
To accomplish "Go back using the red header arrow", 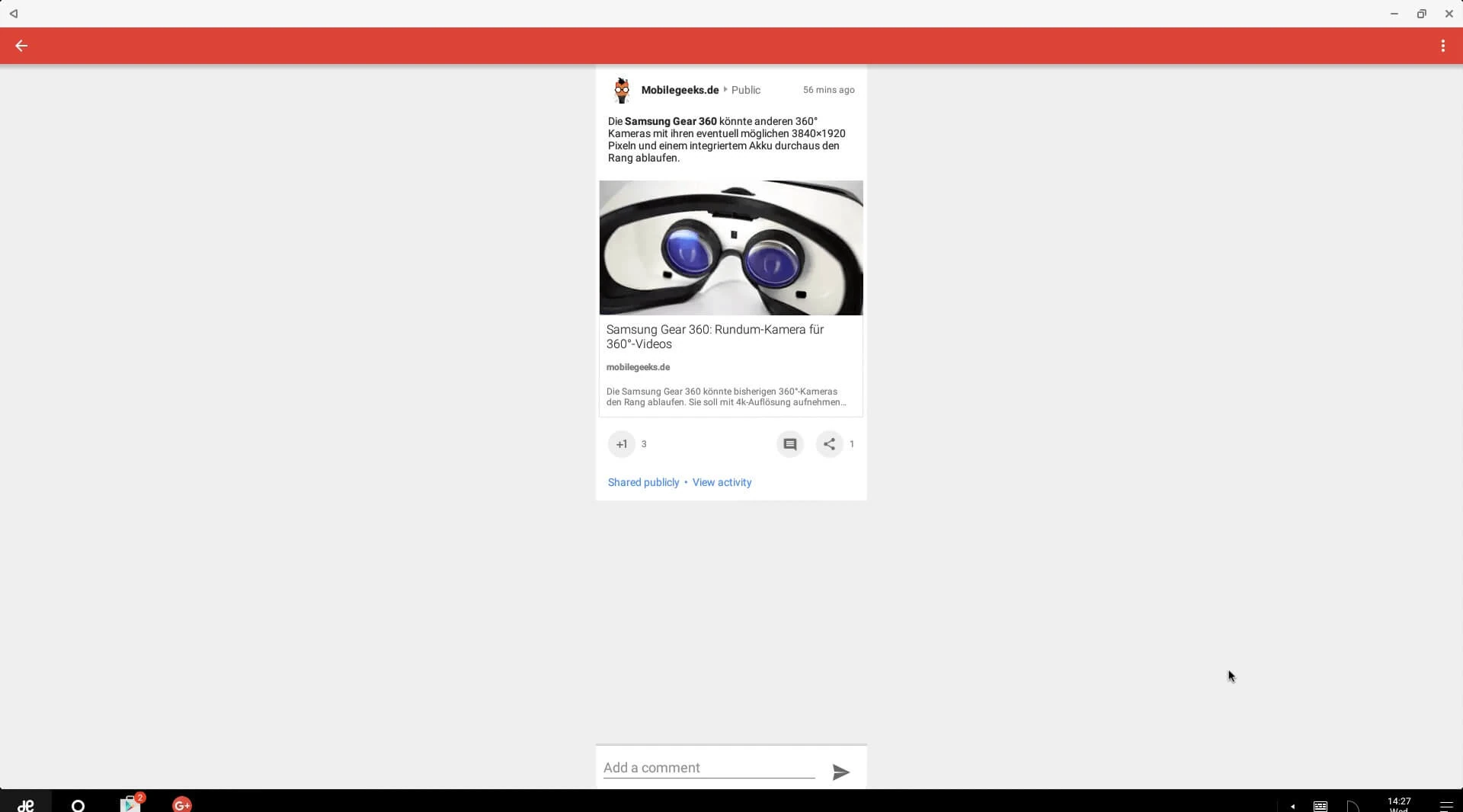I will click(21, 46).
